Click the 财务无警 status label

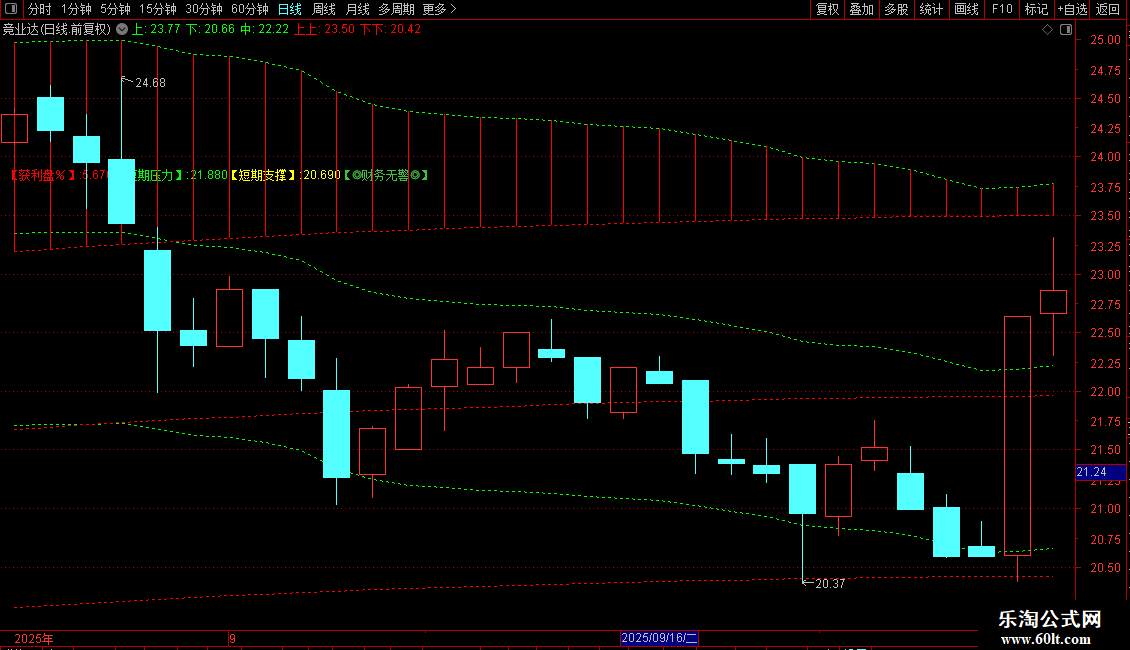pos(386,175)
